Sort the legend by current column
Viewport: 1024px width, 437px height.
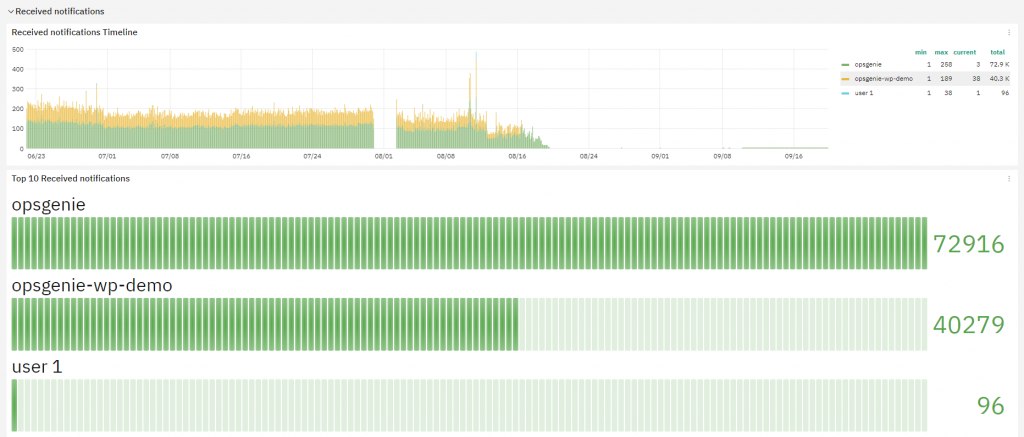point(965,52)
